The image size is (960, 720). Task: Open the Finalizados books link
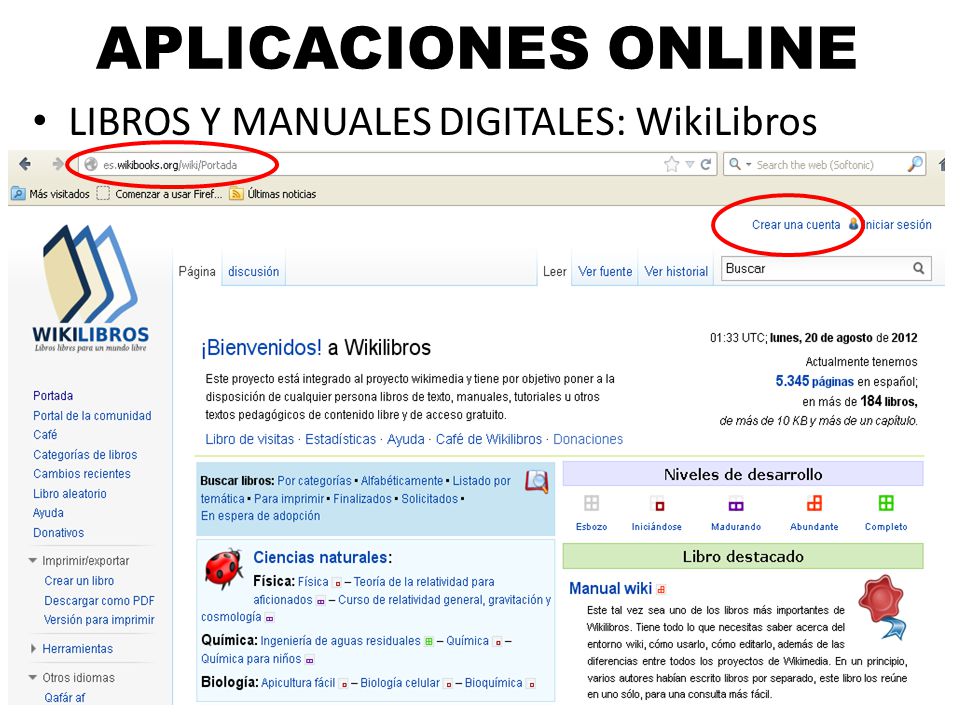362,498
